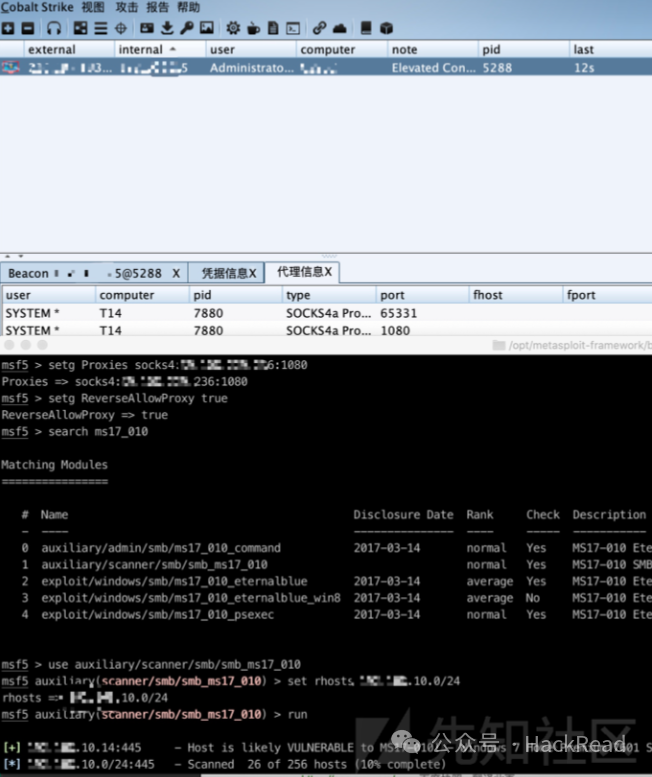Click exploit/windows/smb/ms17_010_eternalblue module line
Viewport: 652px width, 777px height.
[x=174, y=581]
